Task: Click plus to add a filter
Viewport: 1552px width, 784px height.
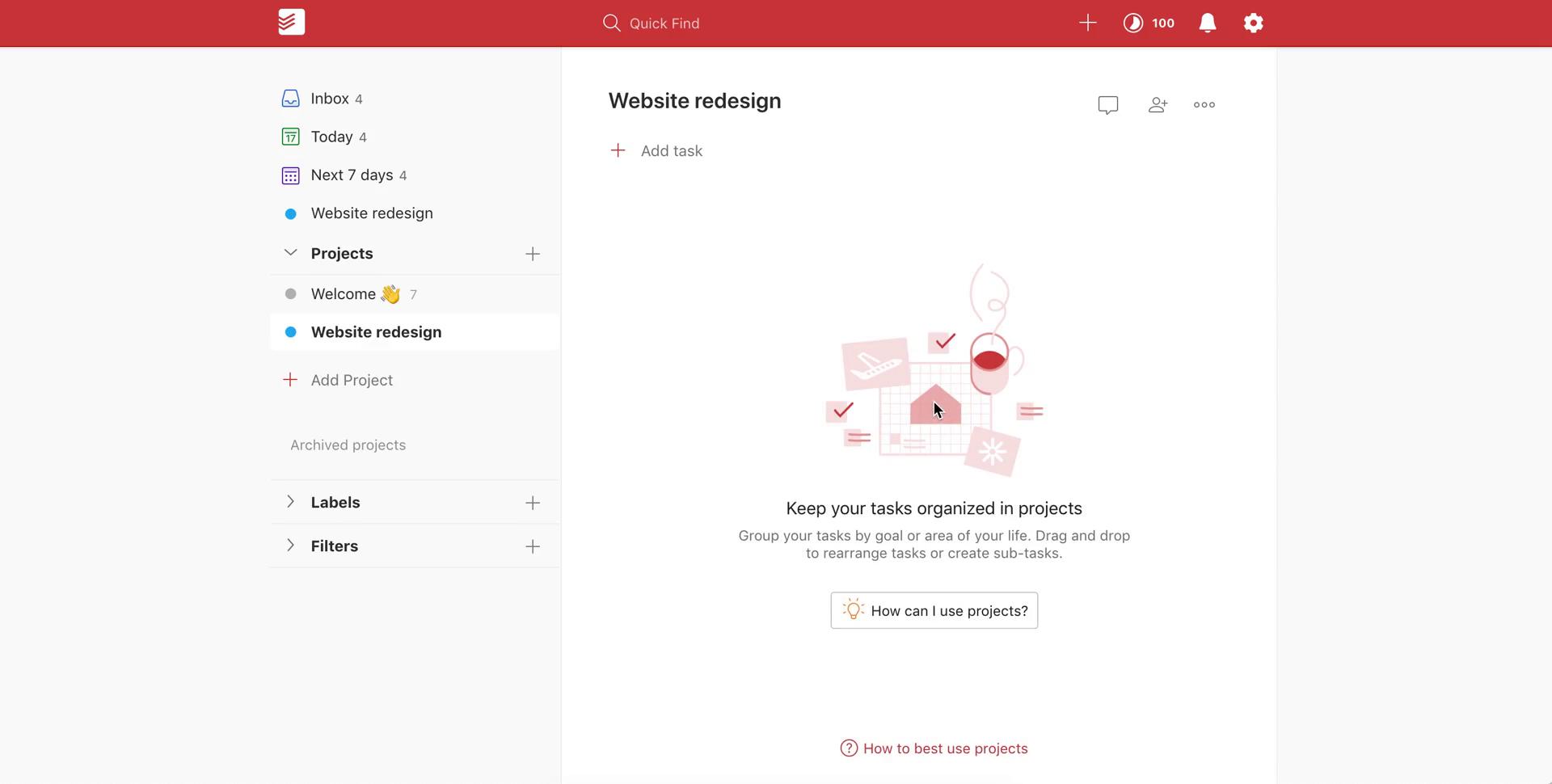Action: tap(532, 546)
